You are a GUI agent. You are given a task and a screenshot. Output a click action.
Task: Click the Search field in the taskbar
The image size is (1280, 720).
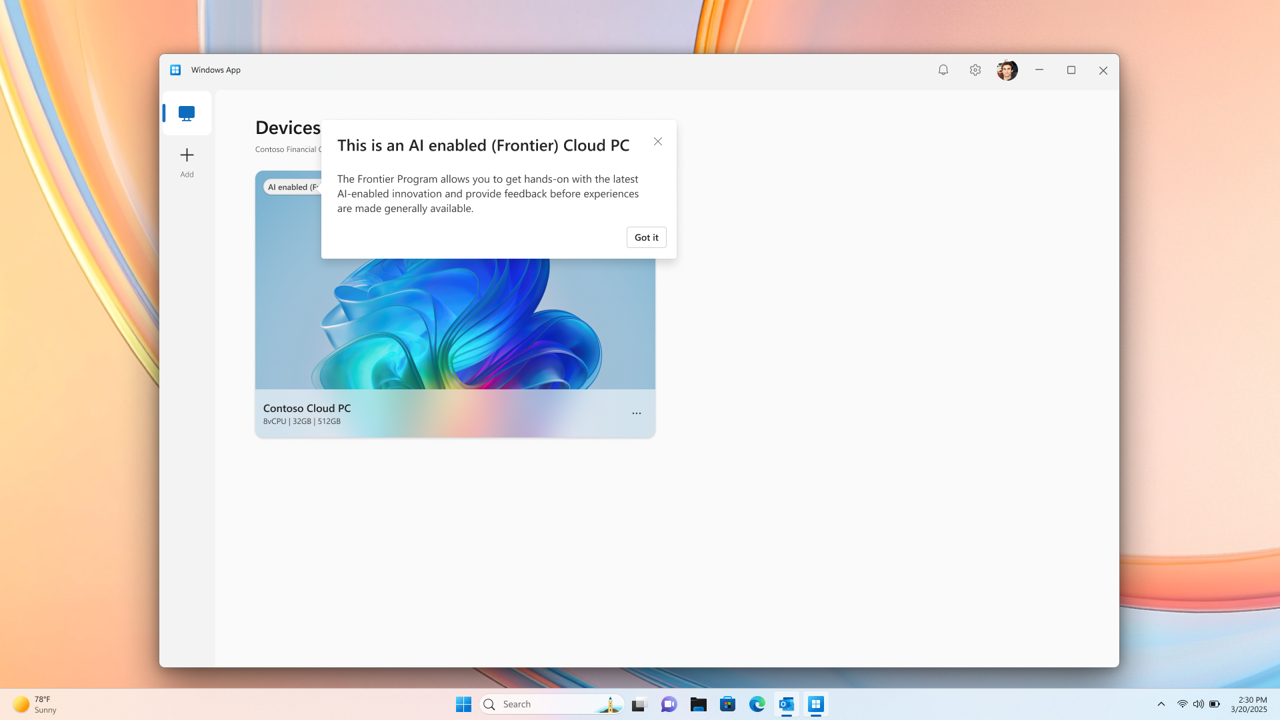click(550, 704)
